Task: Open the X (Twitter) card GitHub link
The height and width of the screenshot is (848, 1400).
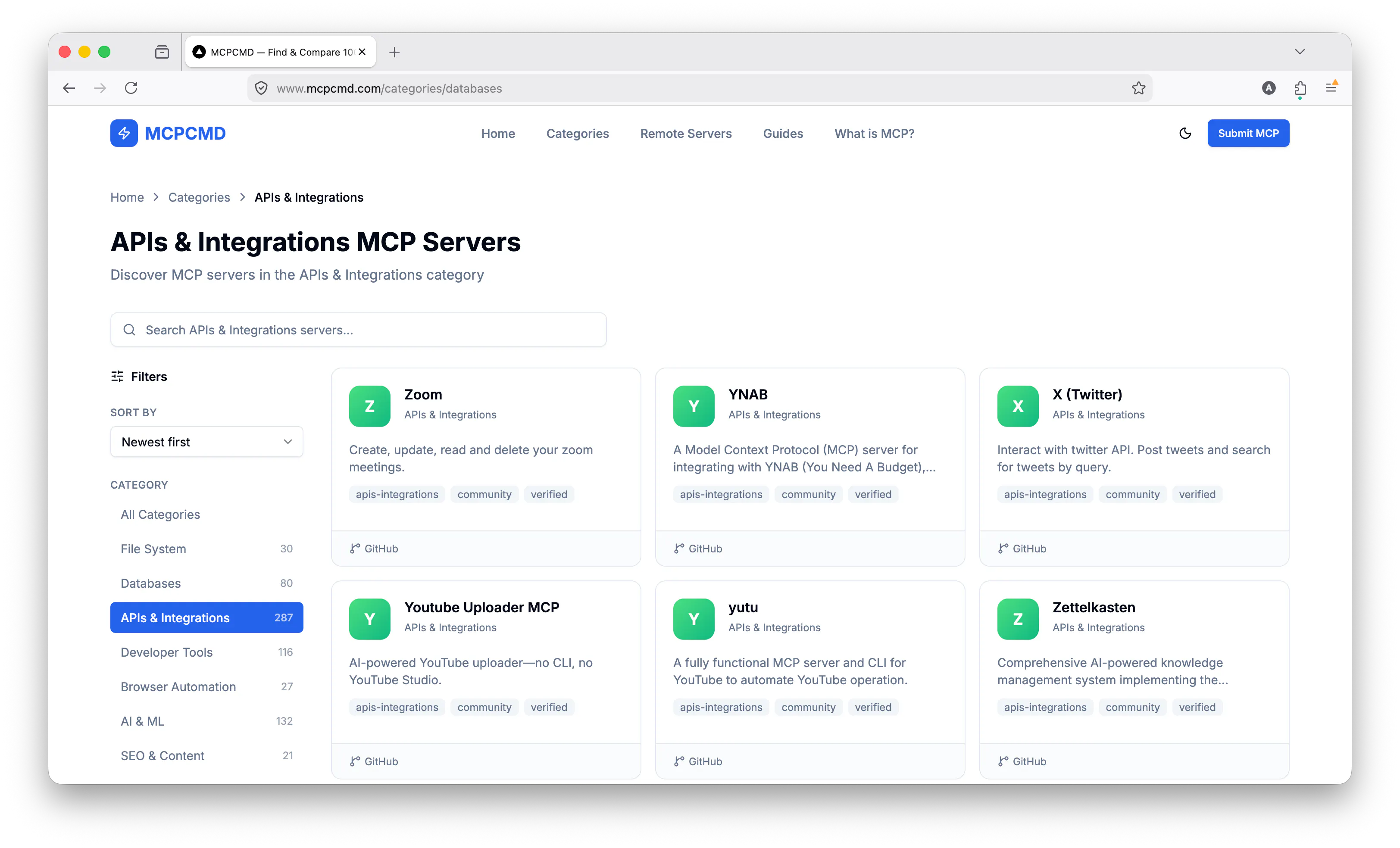Action: (x=1022, y=549)
